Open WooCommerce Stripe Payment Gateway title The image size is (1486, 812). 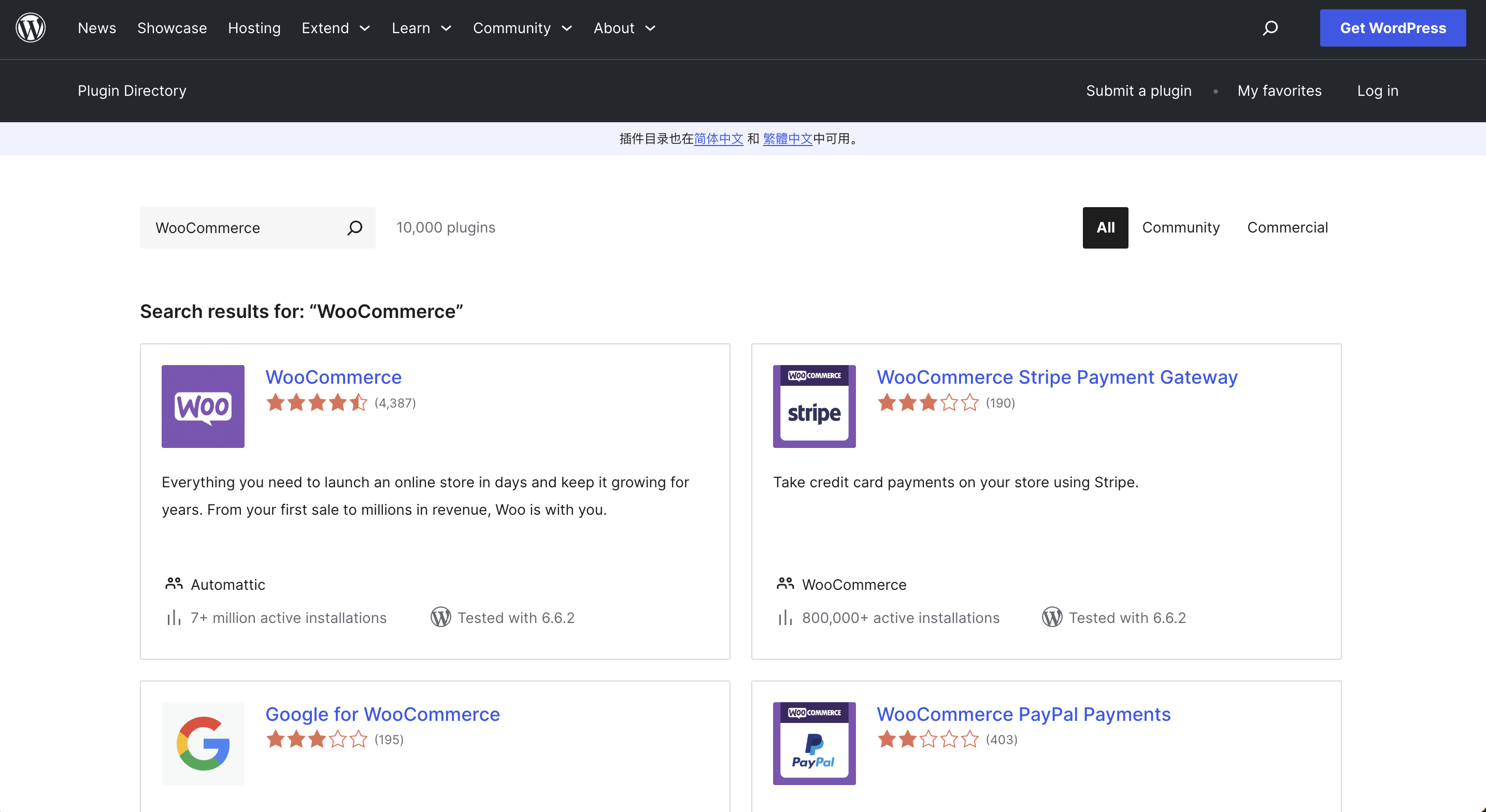[x=1057, y=376]
